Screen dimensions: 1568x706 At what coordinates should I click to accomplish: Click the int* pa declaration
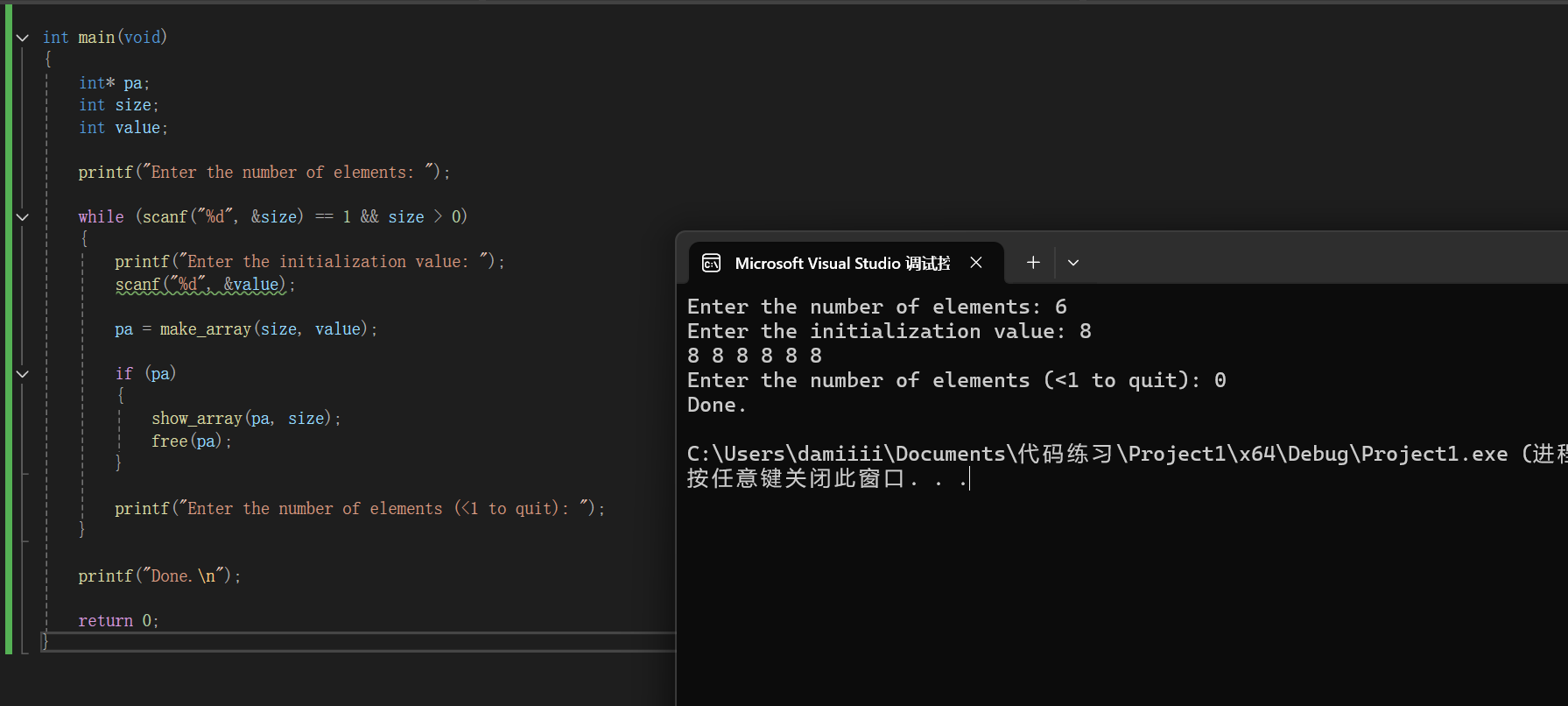(x=114, y=83)
